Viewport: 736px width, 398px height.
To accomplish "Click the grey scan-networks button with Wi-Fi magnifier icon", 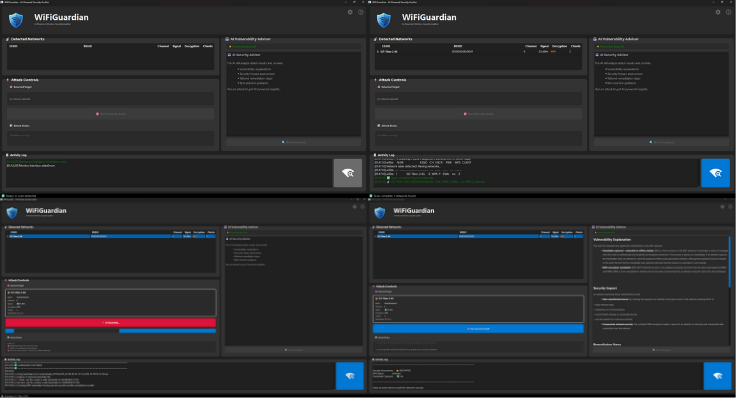I will coord(348,173).
